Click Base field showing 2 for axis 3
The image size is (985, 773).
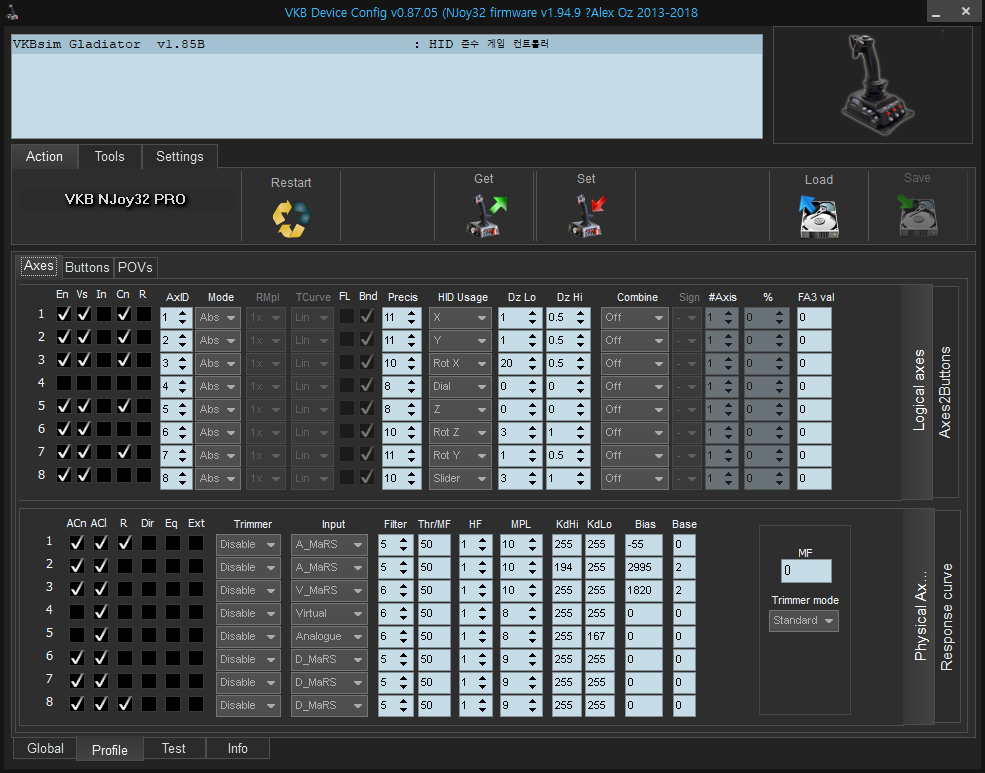[683, 591]
